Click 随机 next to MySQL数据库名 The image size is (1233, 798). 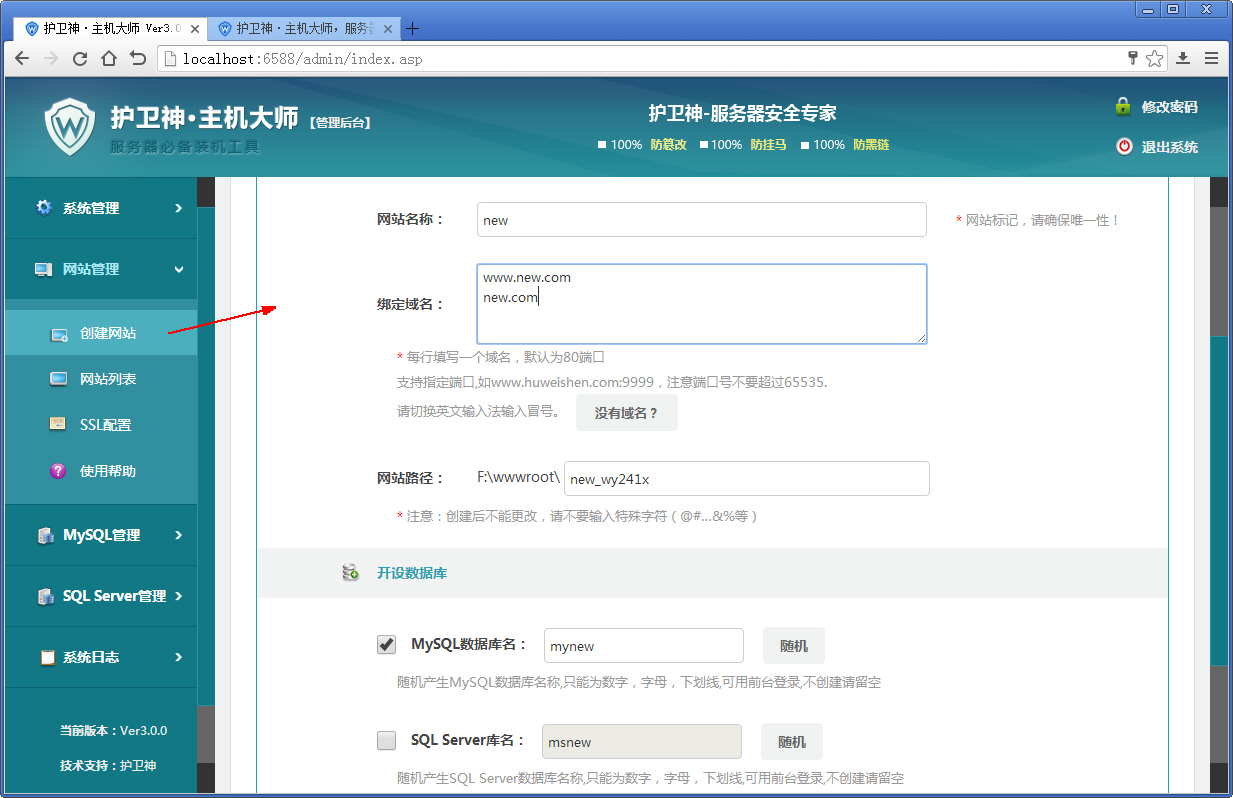[794, 646]
